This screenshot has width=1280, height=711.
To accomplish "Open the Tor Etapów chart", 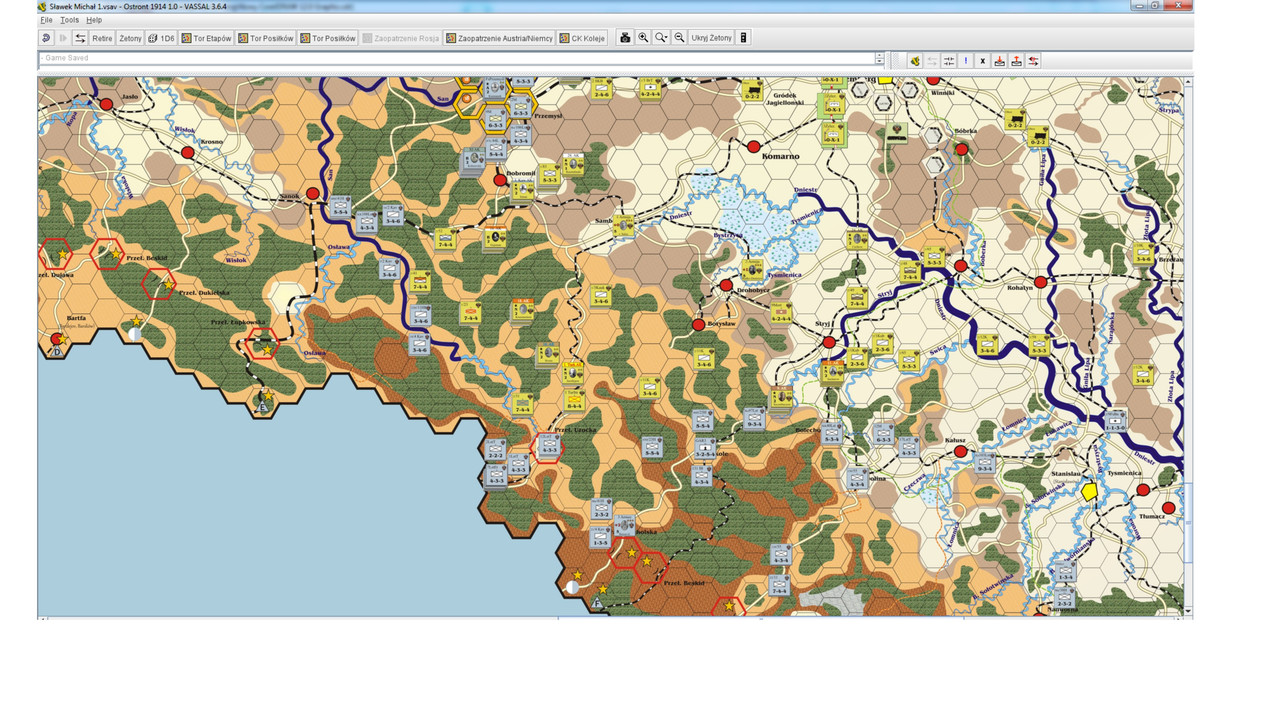I will tap(206, 38).
